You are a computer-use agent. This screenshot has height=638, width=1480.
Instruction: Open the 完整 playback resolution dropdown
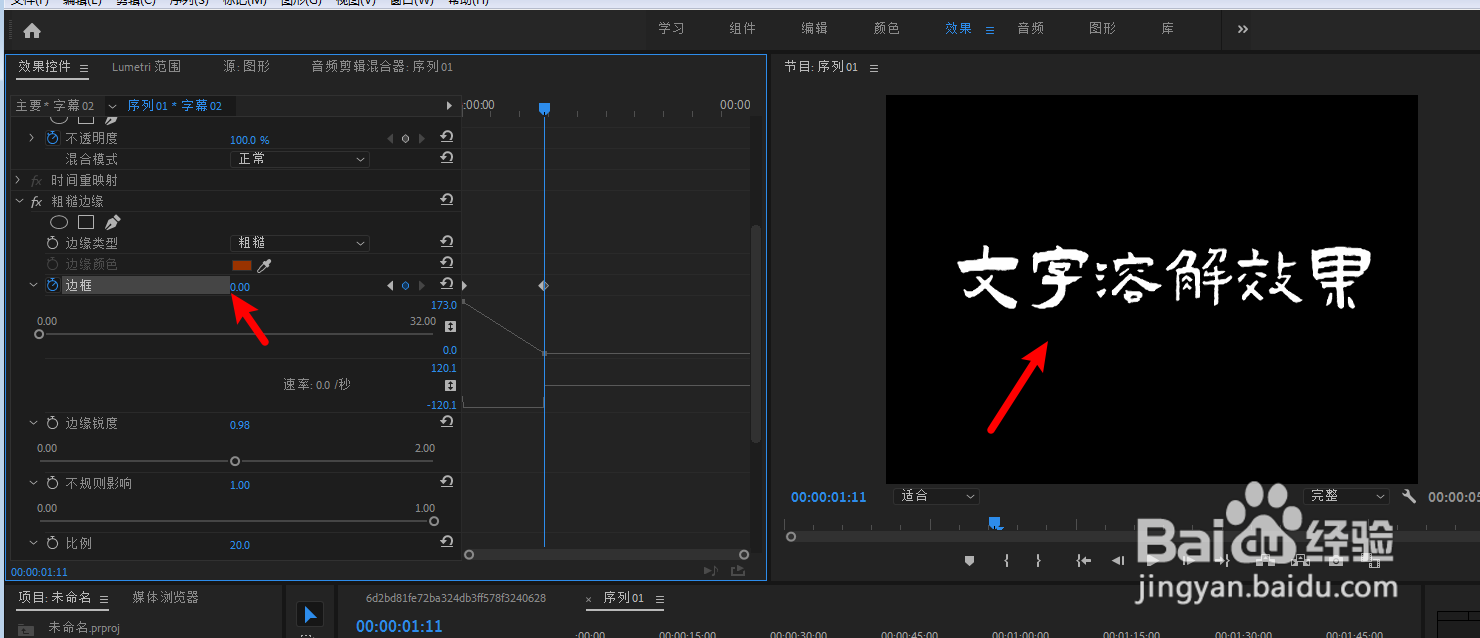pyautogui.click(x=1347, y=496)
